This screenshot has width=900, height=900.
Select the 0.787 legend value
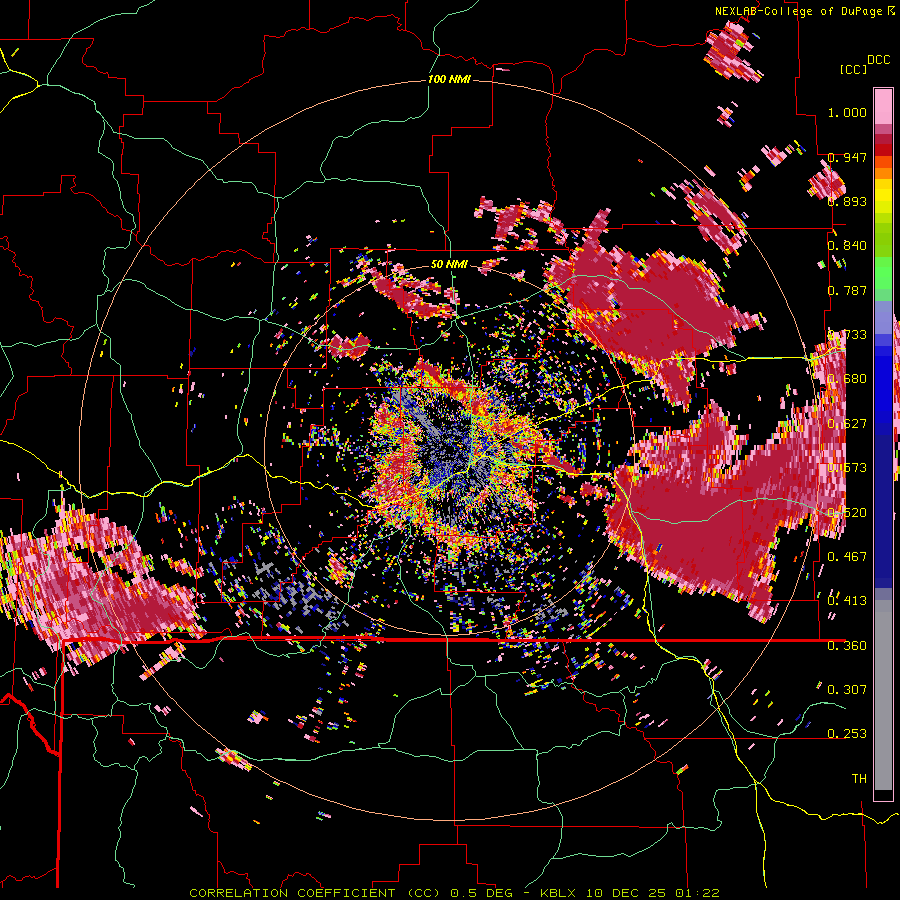tap(847, 290)
